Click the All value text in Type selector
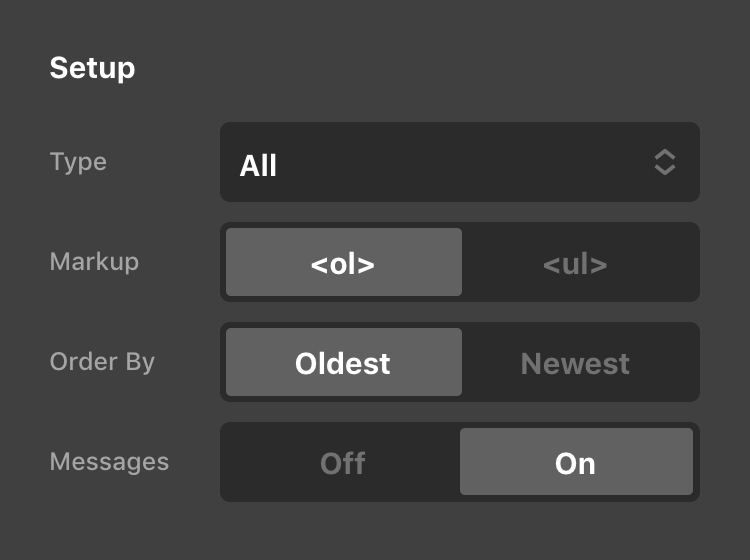 point(258,165)
